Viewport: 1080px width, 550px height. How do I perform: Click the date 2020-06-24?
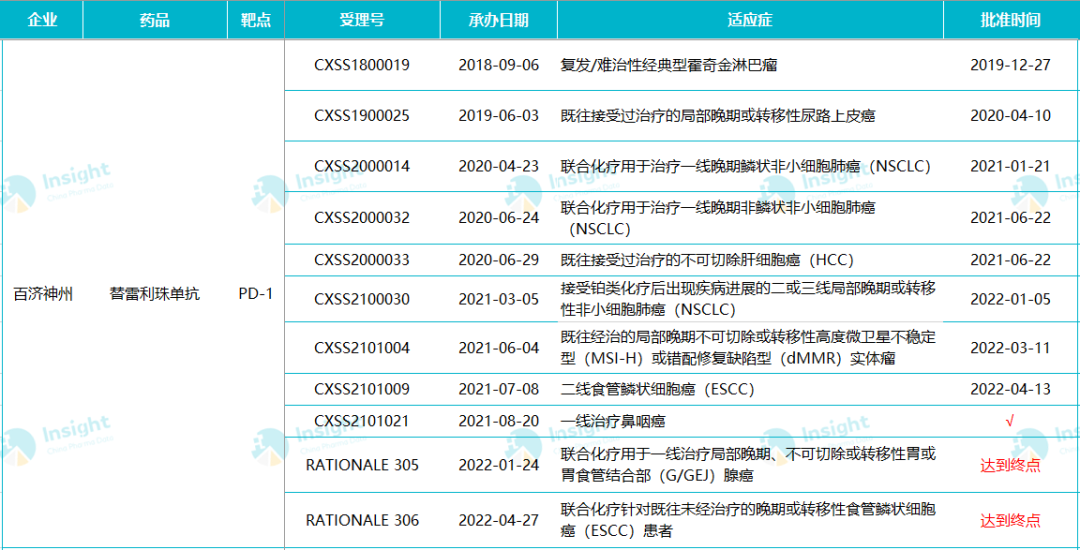499,218
